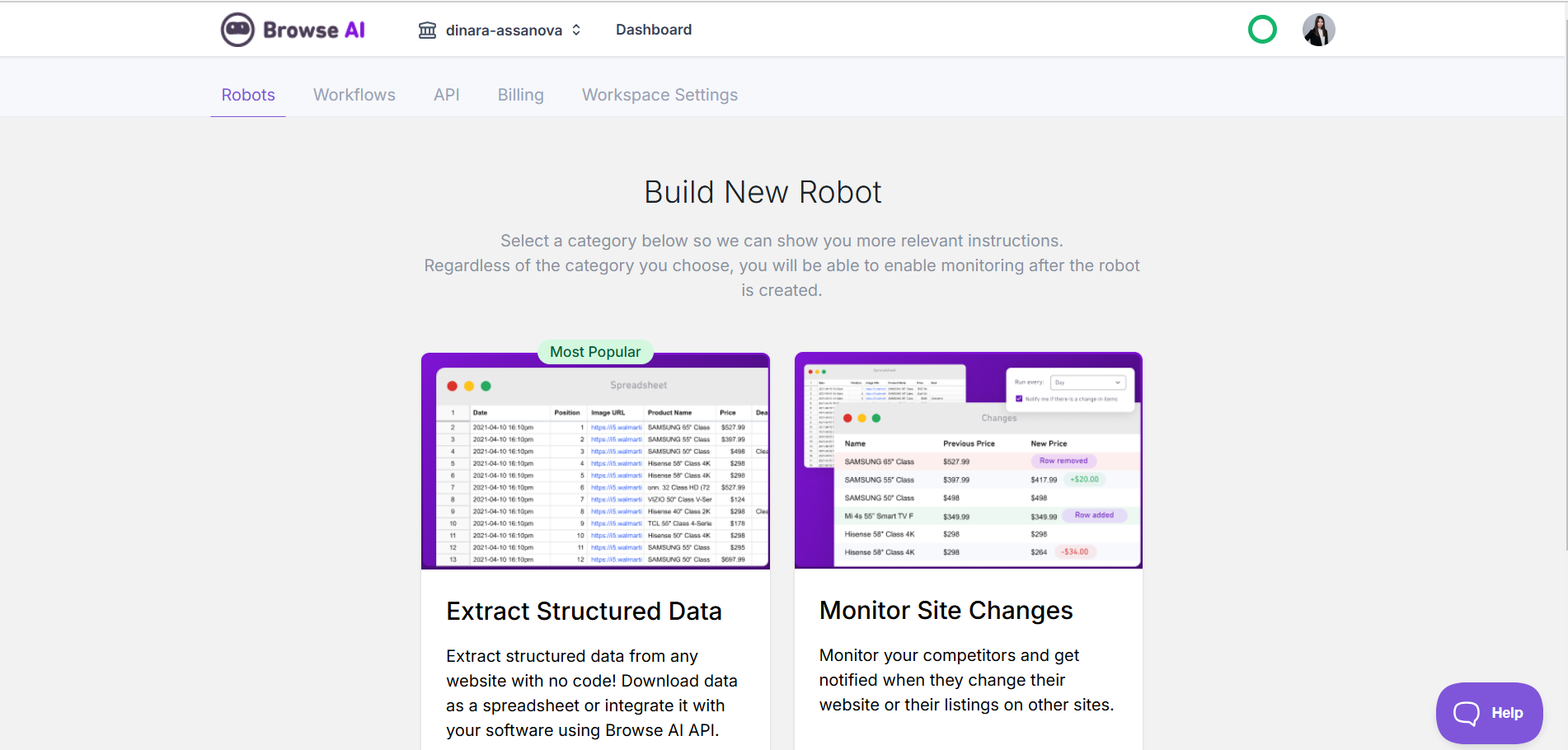The width and height of the screenshot is (1568, 750).
Task: Select the Monitor Site Changes category
Action: pos(946,611)
